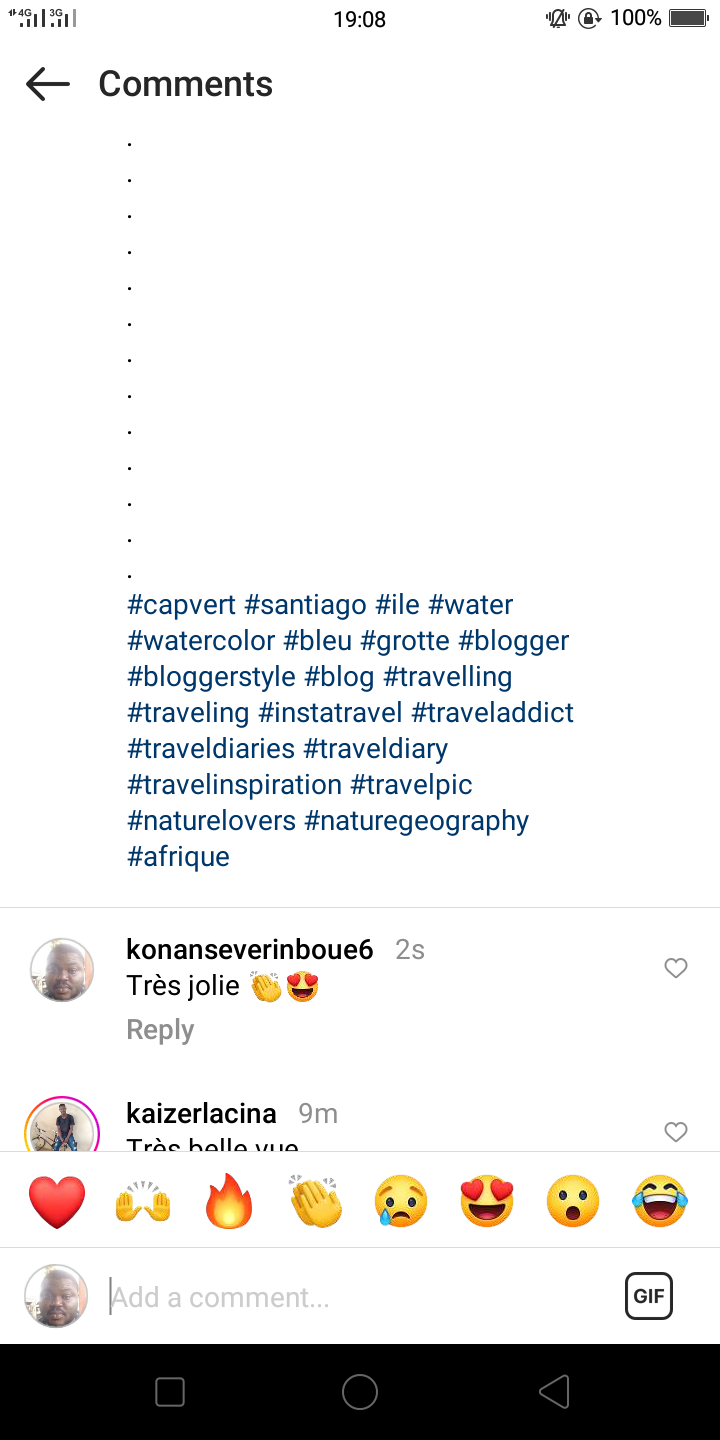Insert the red heart emoji reaction
The width and height of the screenshot is (720, 1440).
click(x=57, y=1201)
